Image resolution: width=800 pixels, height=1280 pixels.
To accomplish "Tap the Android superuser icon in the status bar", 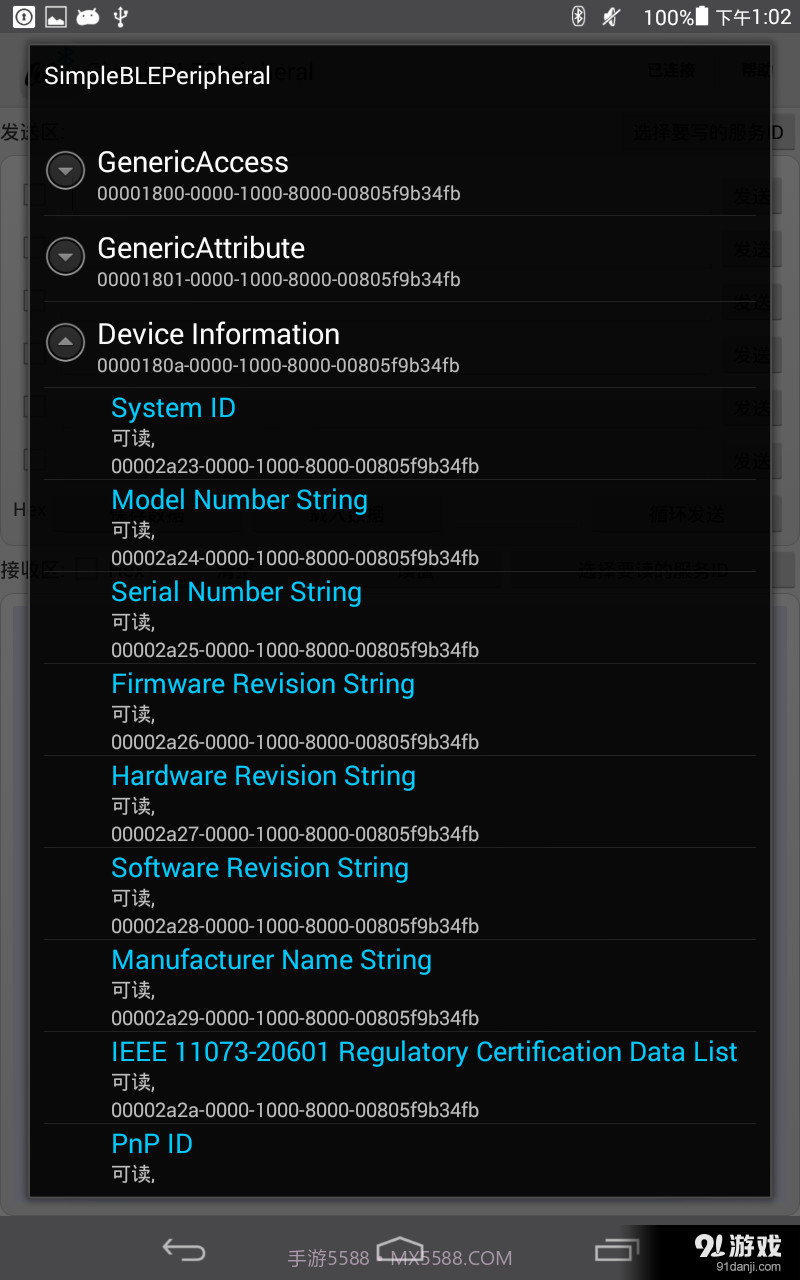I will (x=88, y=17).
